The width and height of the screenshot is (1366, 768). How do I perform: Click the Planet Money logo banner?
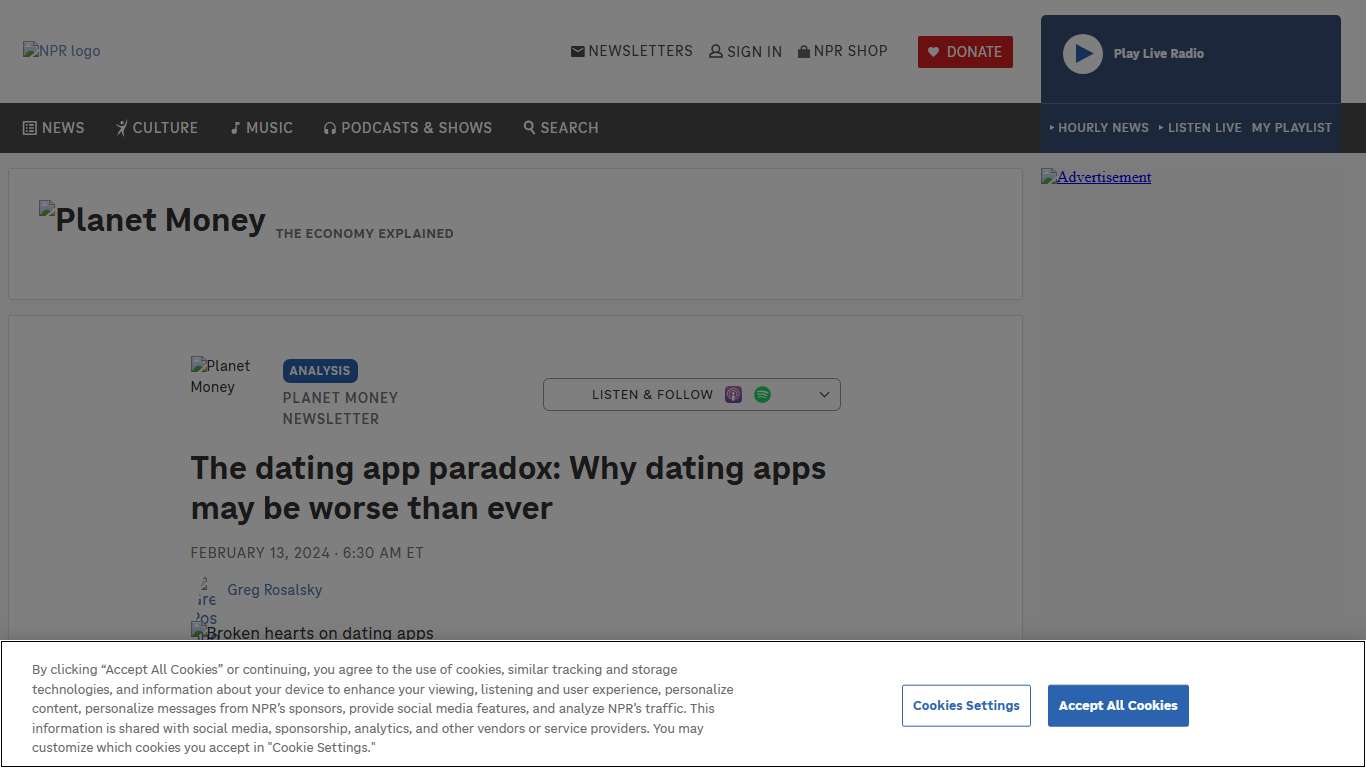coord(152,219)
